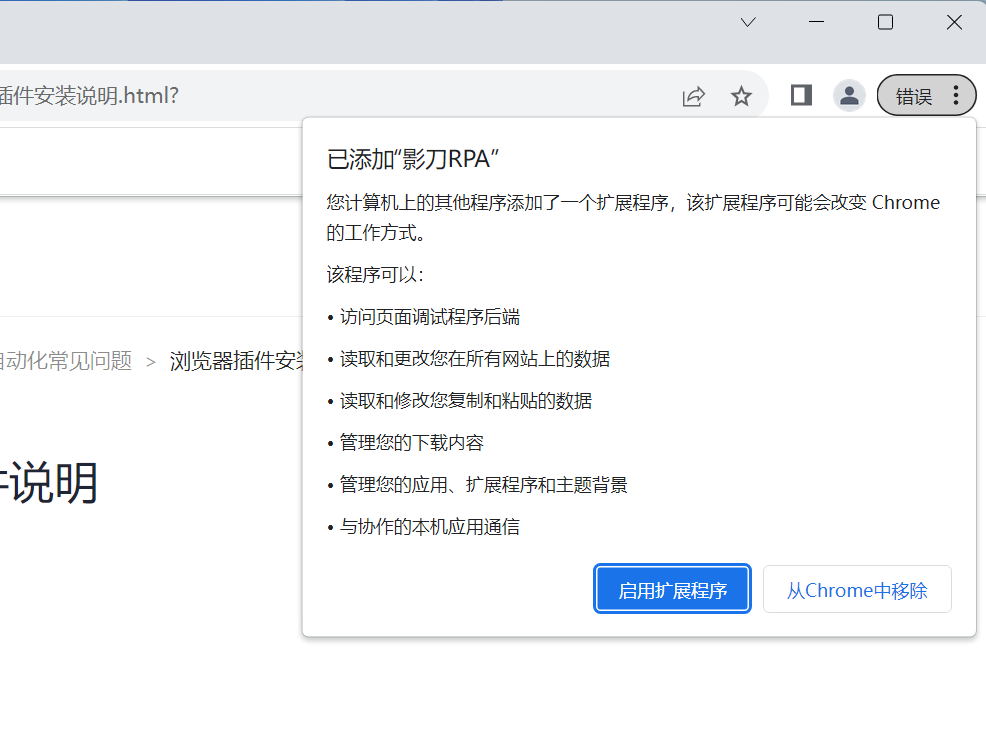Click the 该程序可以 label
Viewport: 986px width, 730px height.
point(375,275)
